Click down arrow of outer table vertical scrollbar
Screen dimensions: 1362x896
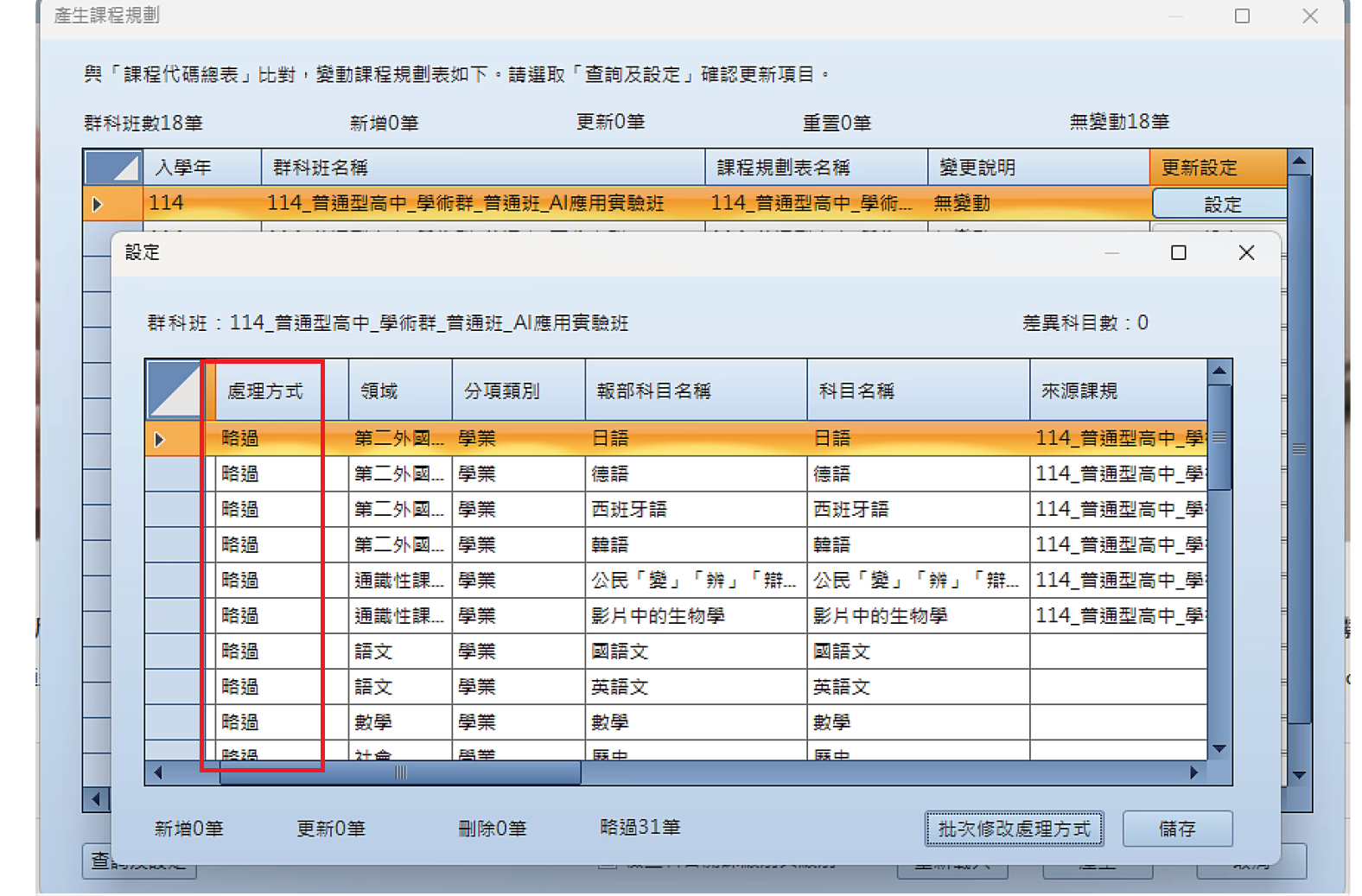1299,775
